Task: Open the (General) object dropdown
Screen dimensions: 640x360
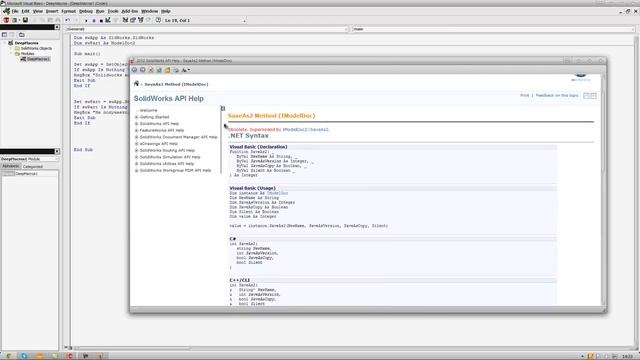Action: coord(207,29)
